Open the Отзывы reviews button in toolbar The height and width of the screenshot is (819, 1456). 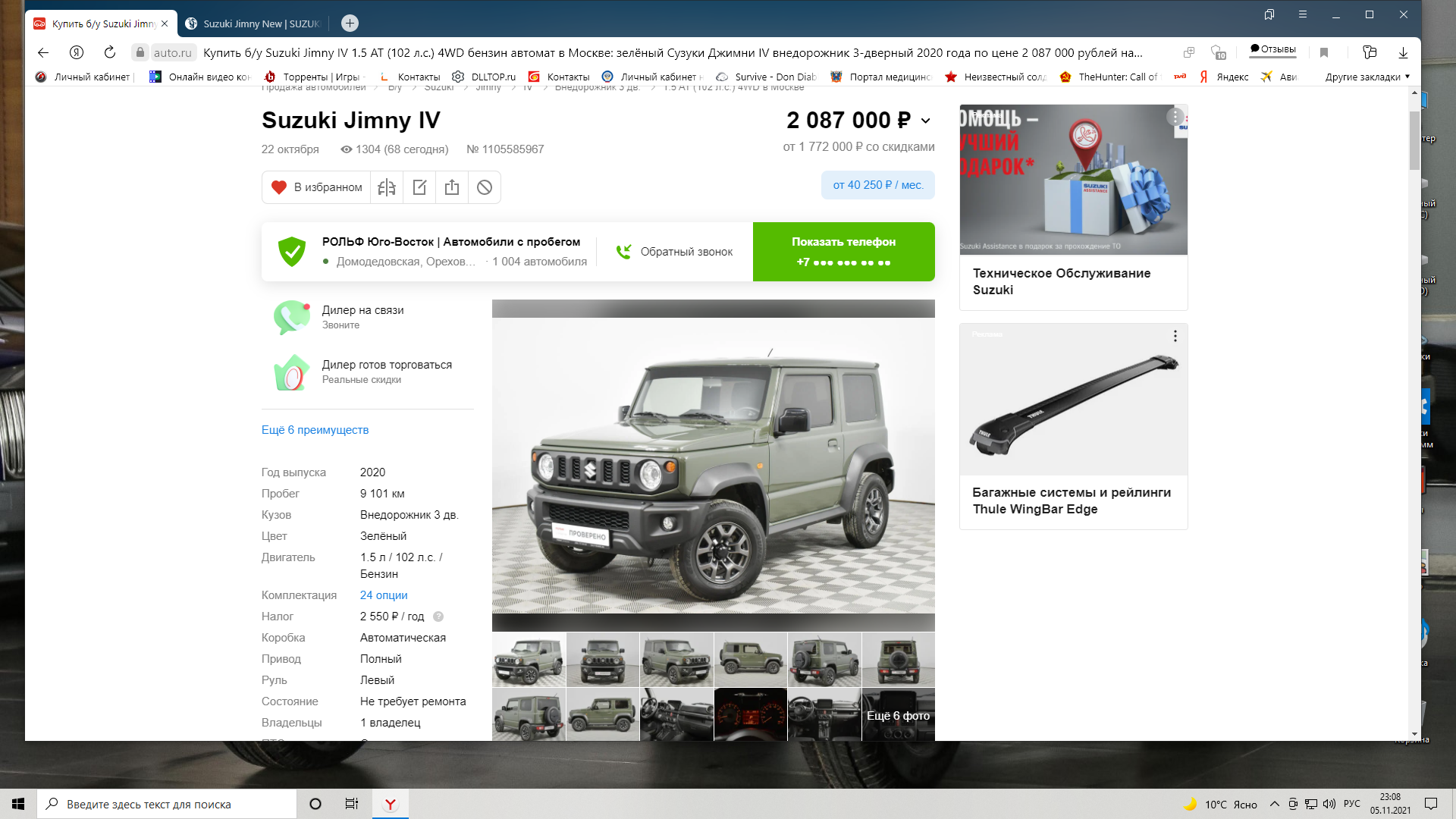pyautogui.click(x=1273, y=49)
